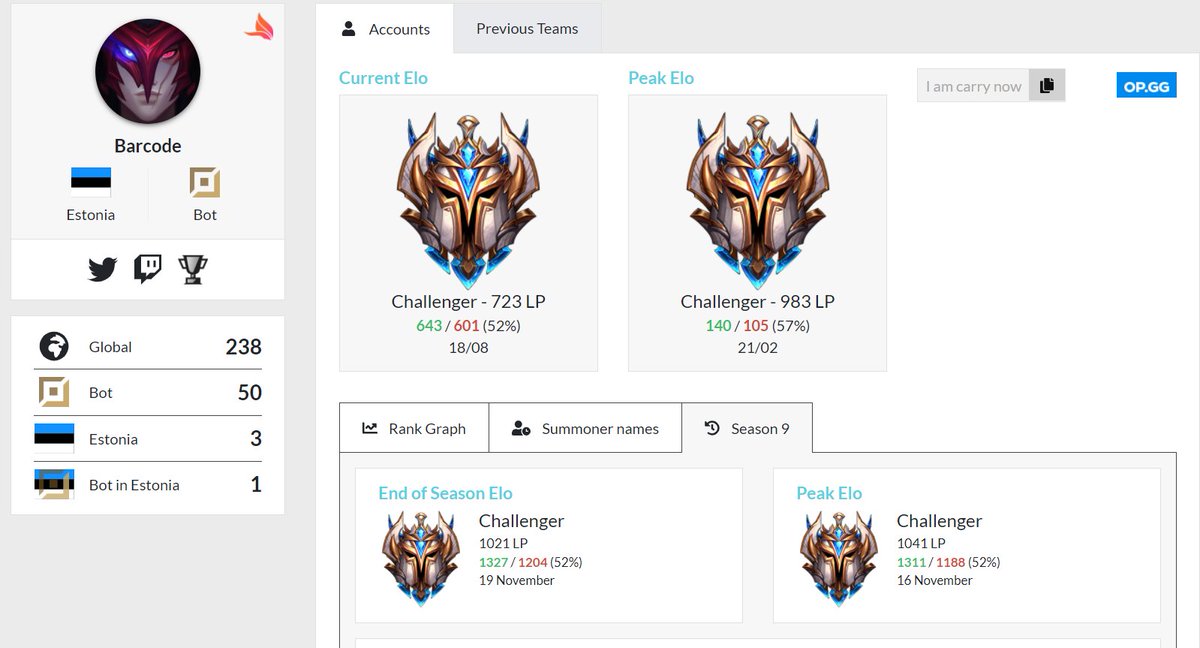Click the Barcode player name
Image resolution: width=1200 pixels, height=648 pixels.
[x=148, y=146]
